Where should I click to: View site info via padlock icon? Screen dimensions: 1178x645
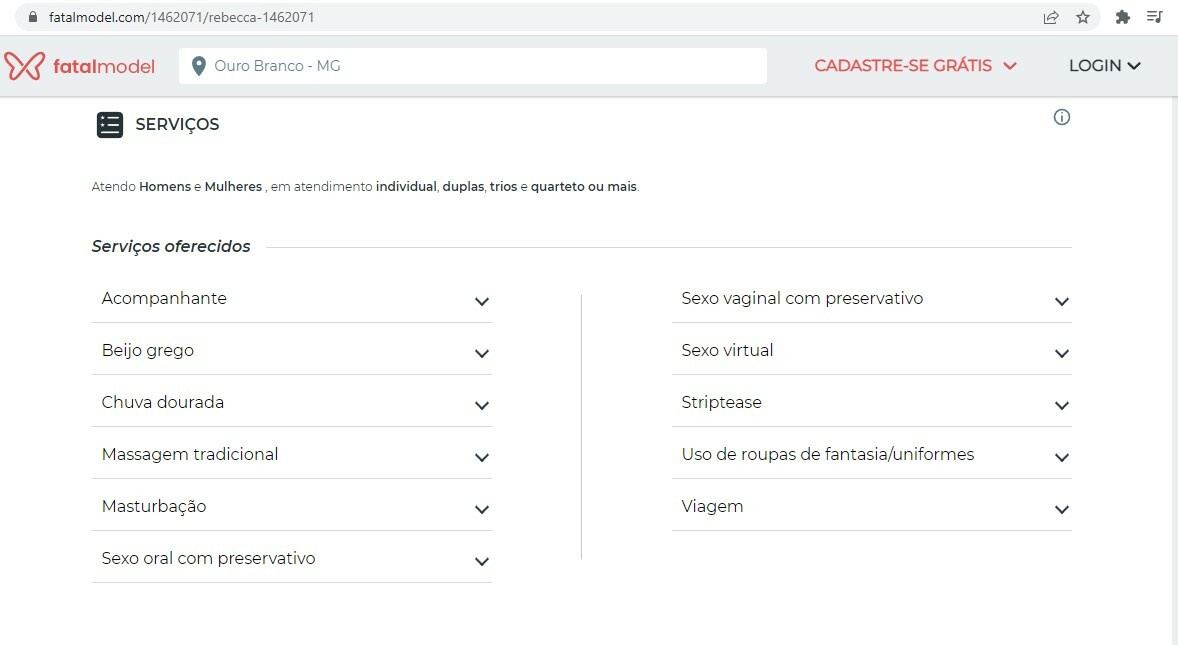coord(32,17)
